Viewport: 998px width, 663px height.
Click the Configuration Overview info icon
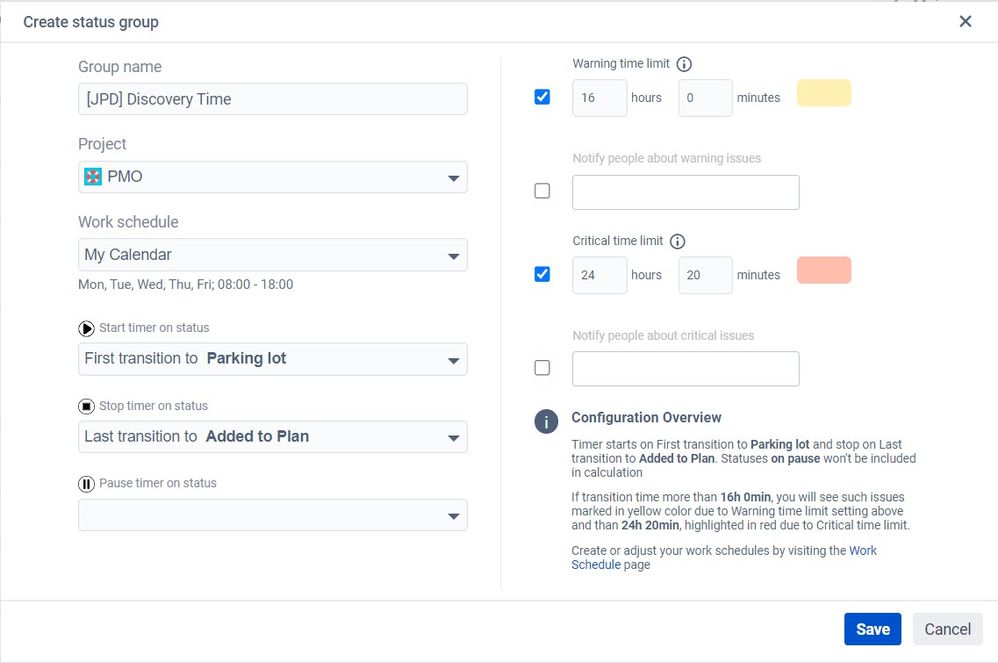pyautogui.click(x=546, y=421)
